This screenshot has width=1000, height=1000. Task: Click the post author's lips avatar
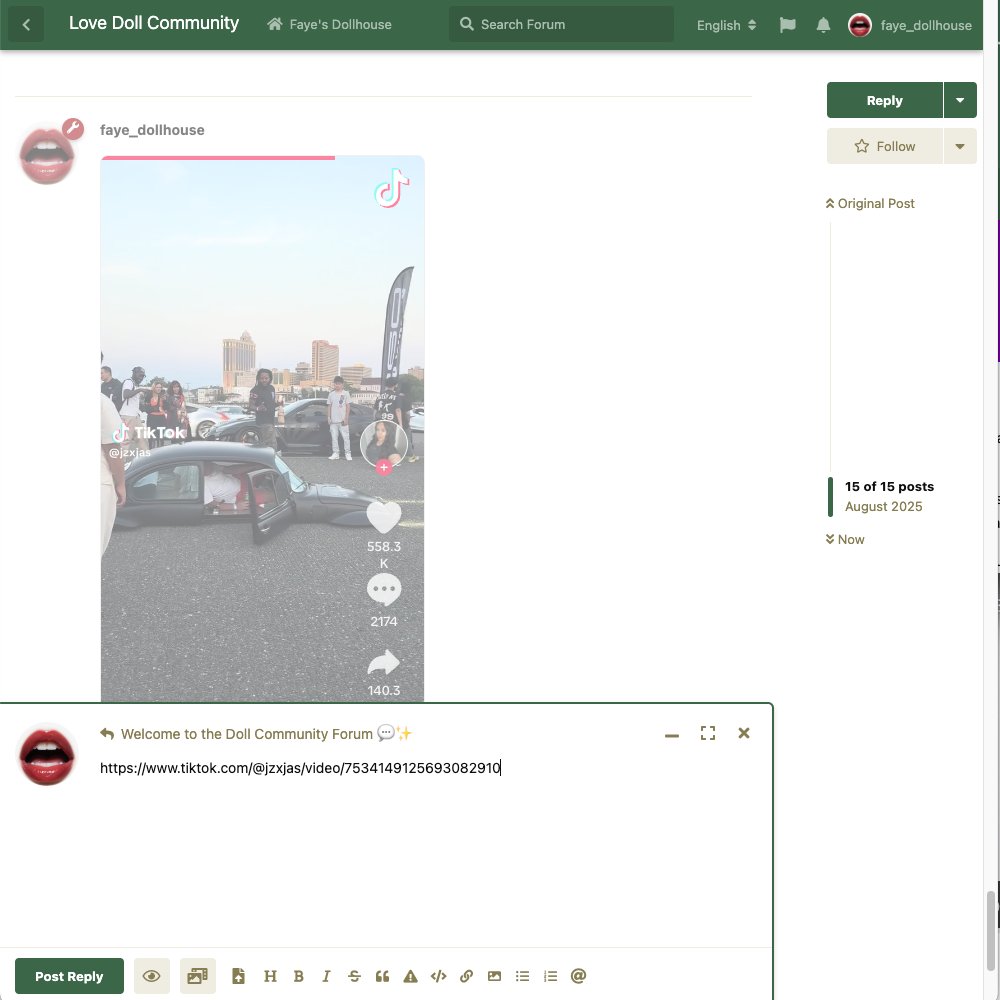tap(47, 155)
